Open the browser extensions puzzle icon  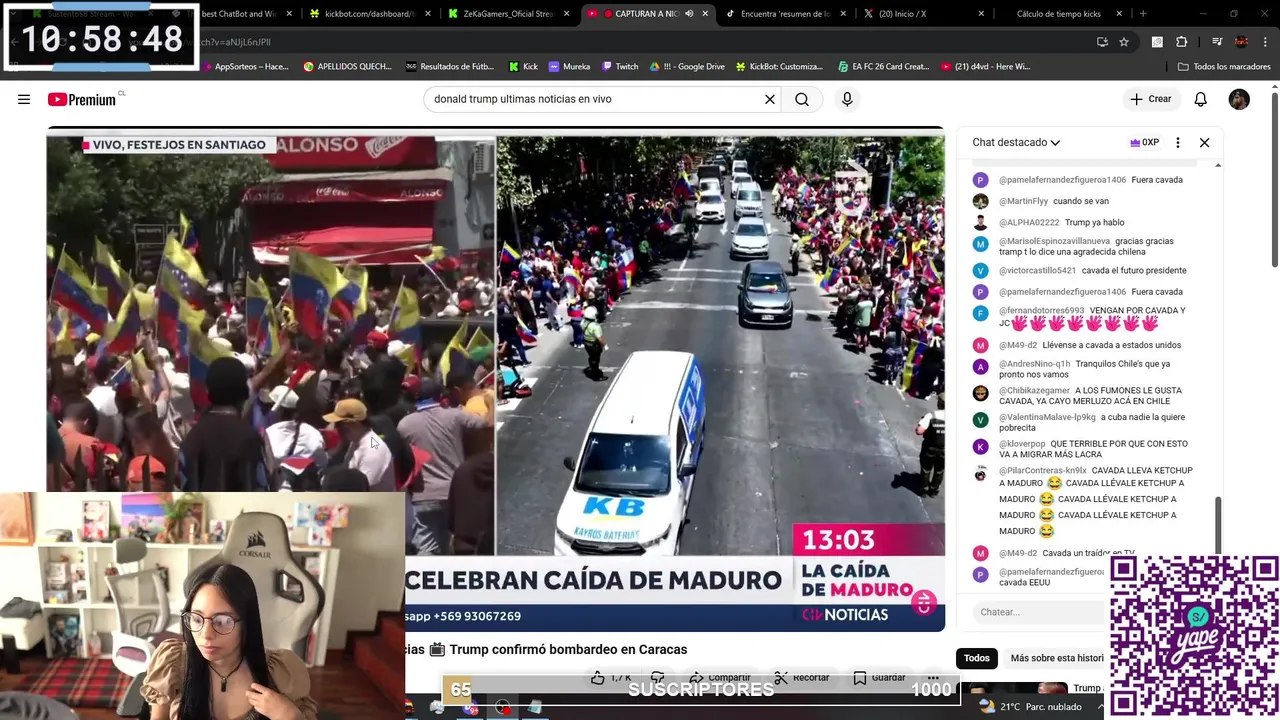coord(1181,42)
